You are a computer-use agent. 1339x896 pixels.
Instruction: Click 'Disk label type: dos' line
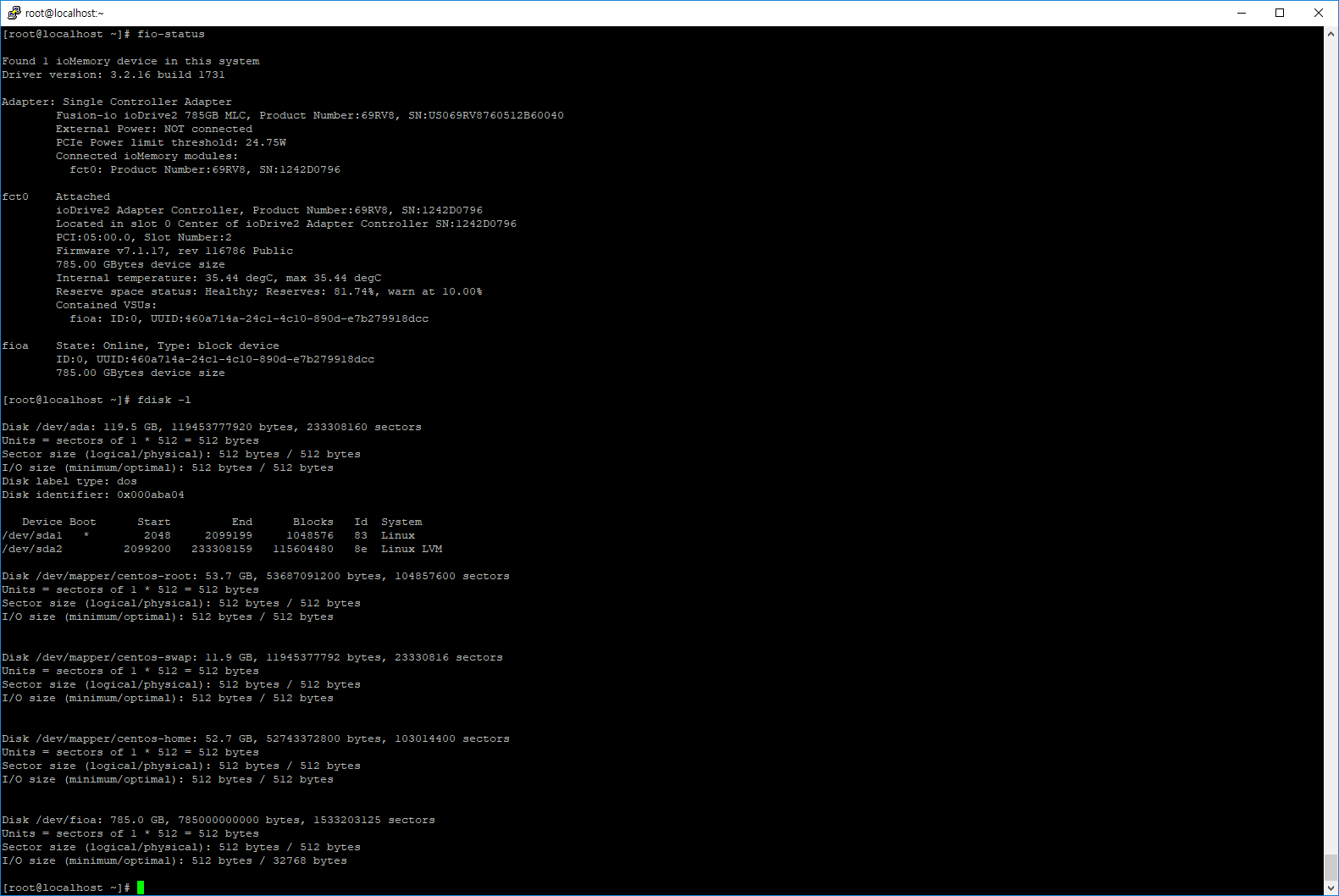coord(69,481)
